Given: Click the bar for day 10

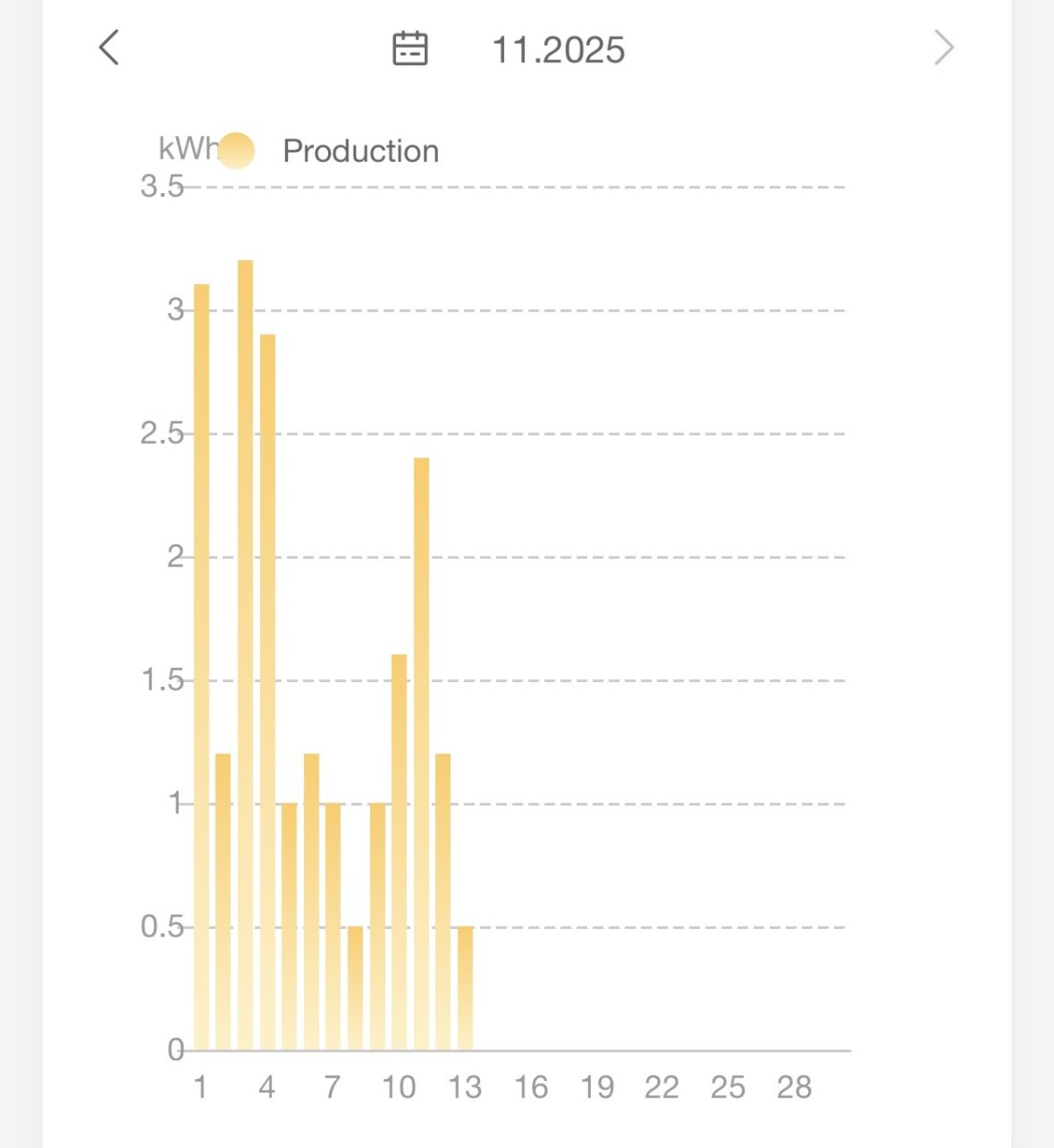Looking at the screenshot, I should click(x=399, y=851).
